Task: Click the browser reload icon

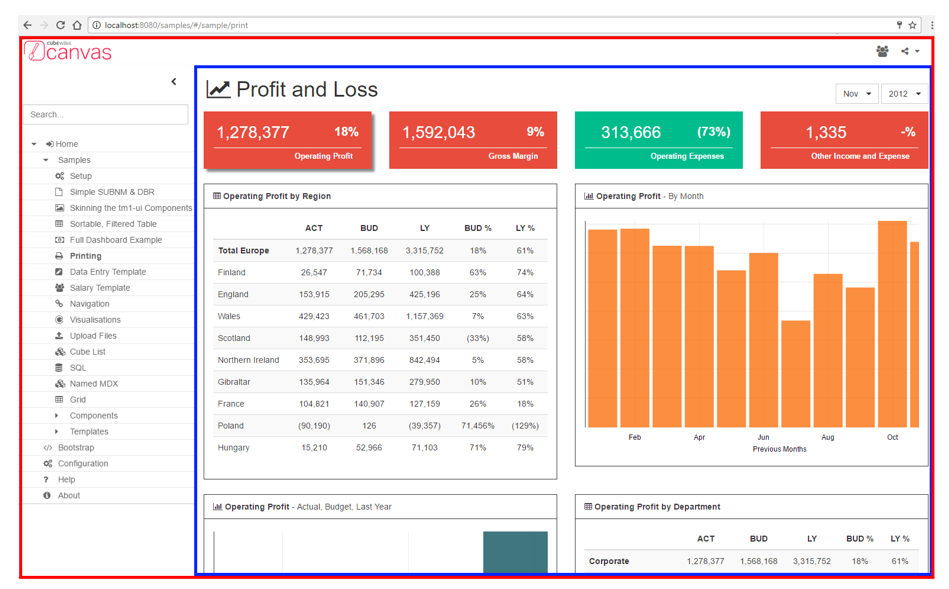Action: point(60,25)
